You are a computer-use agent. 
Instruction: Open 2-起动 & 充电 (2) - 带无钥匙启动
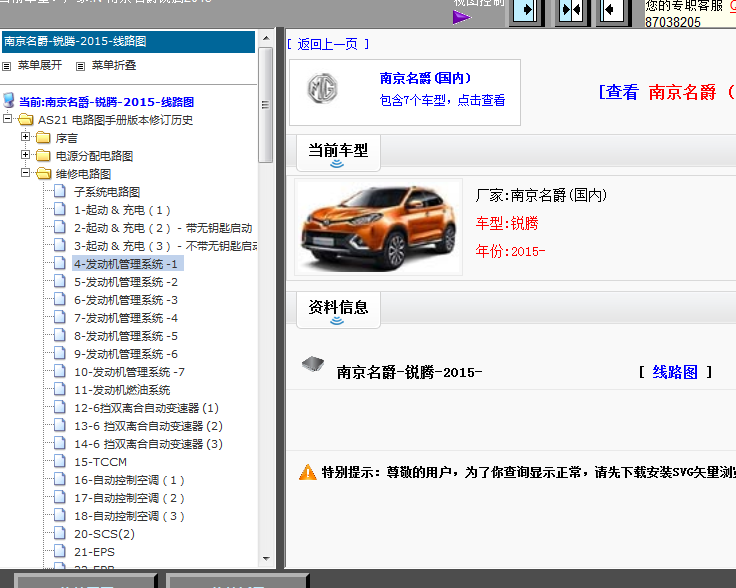pyautogui.click(x=163, y=228)
